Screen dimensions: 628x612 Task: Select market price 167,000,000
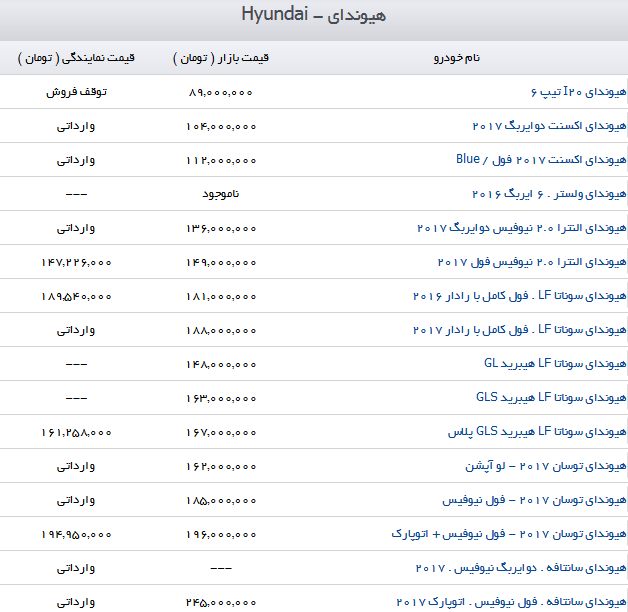[221, 433]
